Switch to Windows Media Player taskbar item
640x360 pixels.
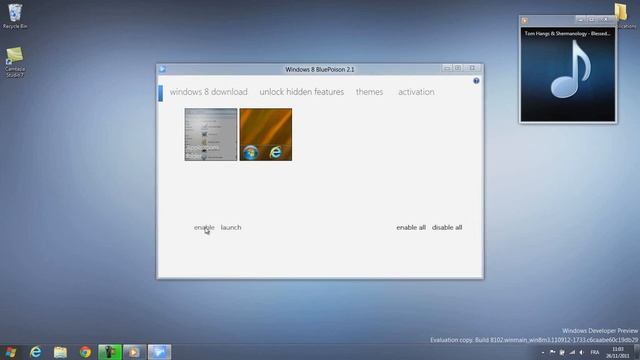(134, 352)
